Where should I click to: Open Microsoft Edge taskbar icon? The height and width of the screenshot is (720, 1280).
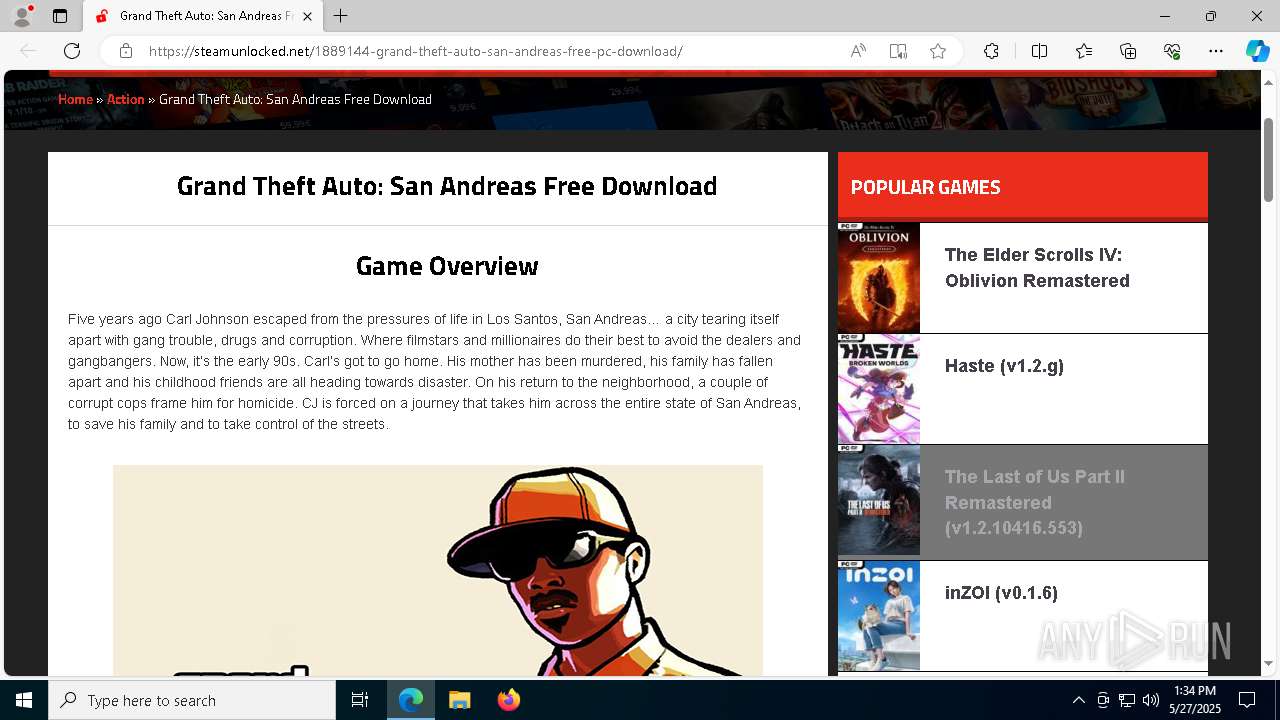point(411,700)
